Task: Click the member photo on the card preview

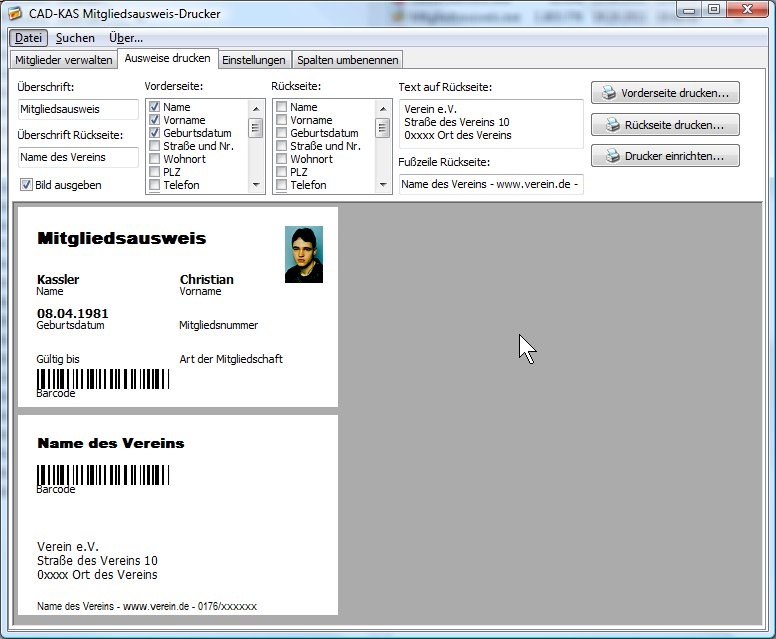Action: [303, 254]
